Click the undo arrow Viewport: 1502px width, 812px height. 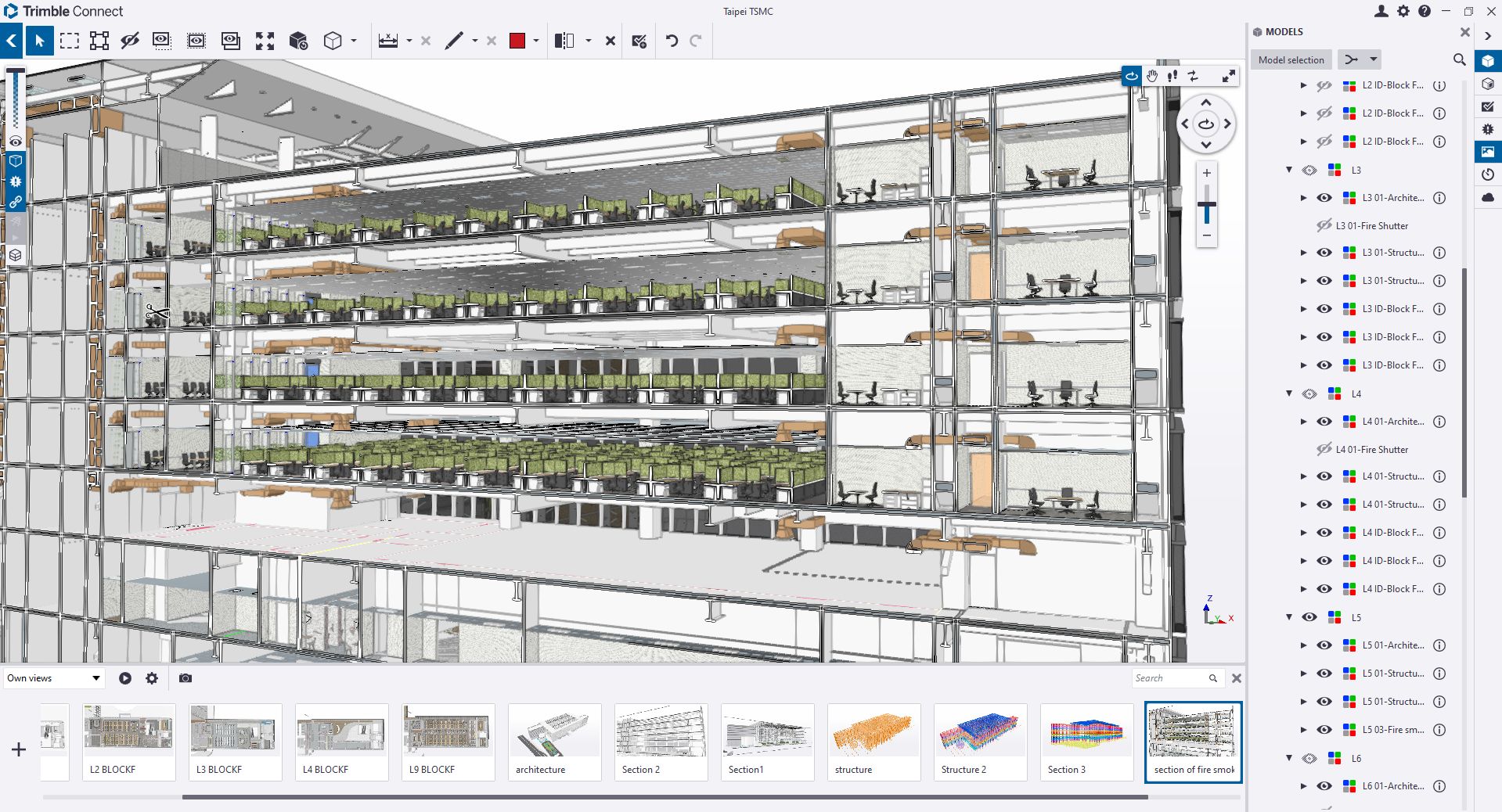coord(672,41)
